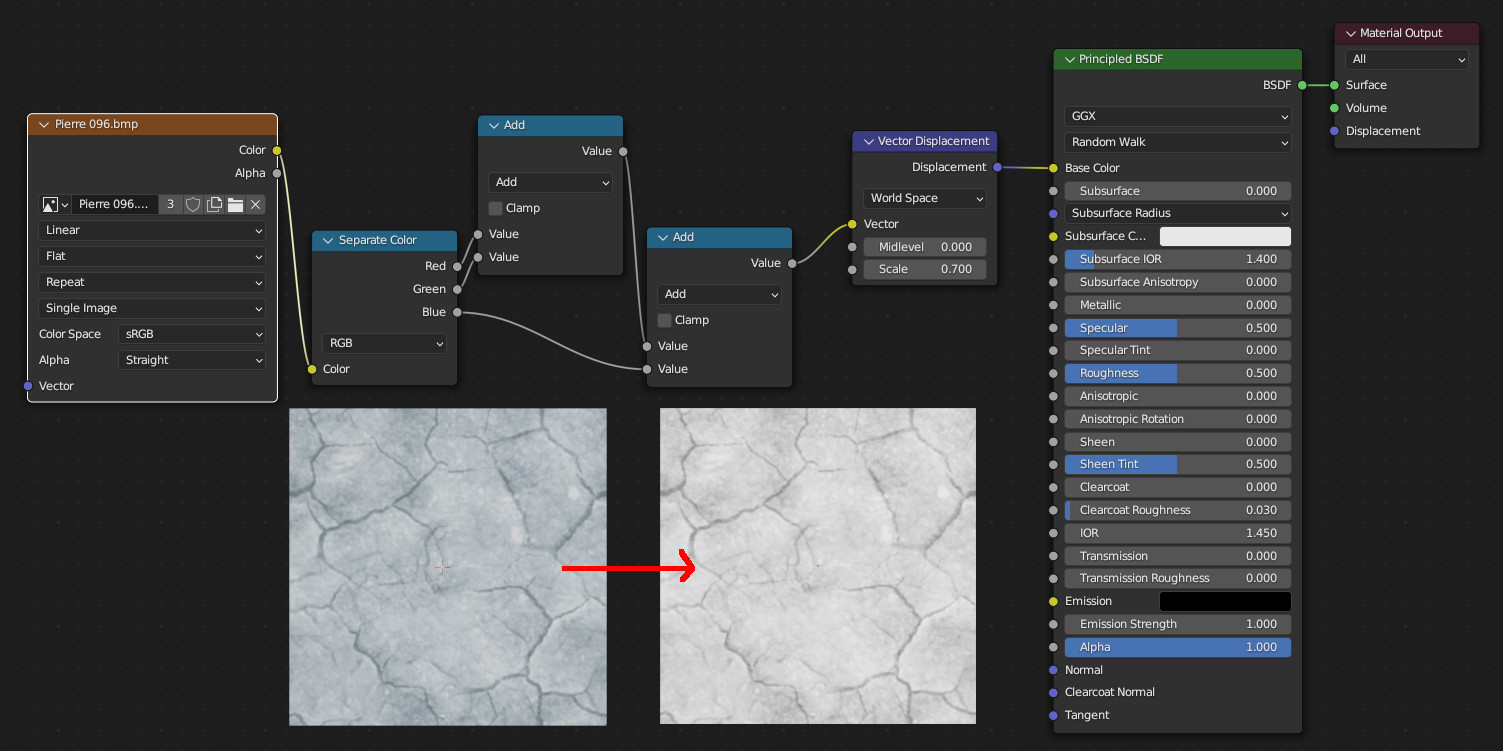Unlink the image with the X icon
This screenshot has height=751, width=1503.
tap(256, 204)
